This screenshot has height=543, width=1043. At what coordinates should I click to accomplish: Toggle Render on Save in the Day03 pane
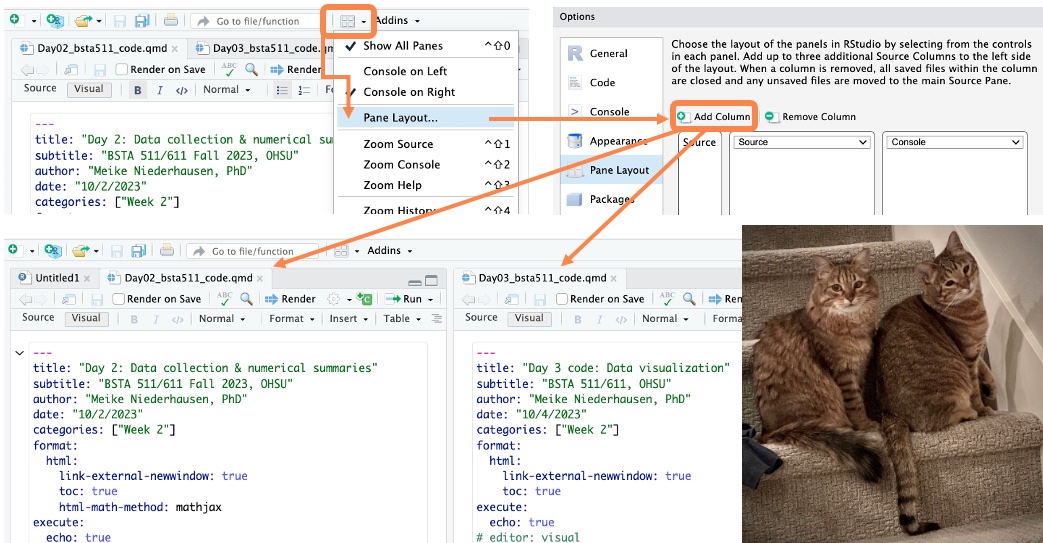(x=563, y=299)
